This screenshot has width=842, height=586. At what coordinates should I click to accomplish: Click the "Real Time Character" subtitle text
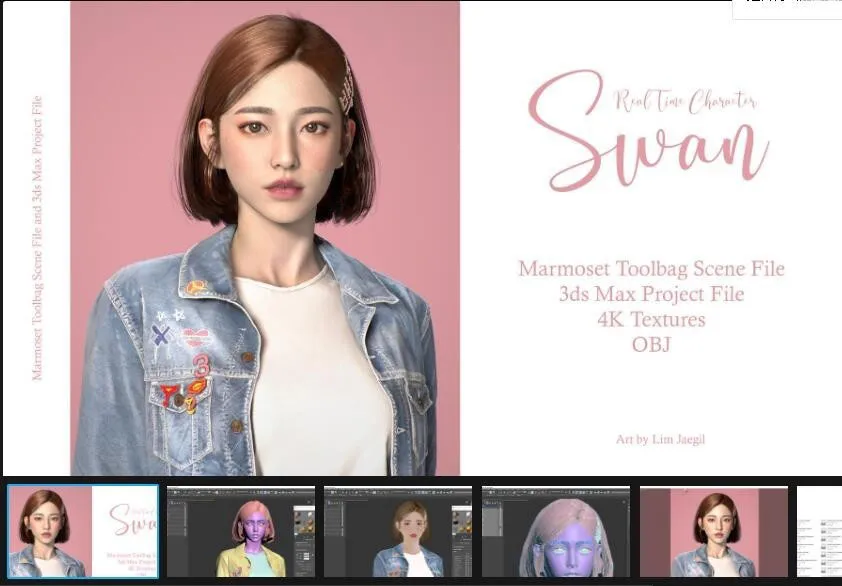tap(685, 100)
